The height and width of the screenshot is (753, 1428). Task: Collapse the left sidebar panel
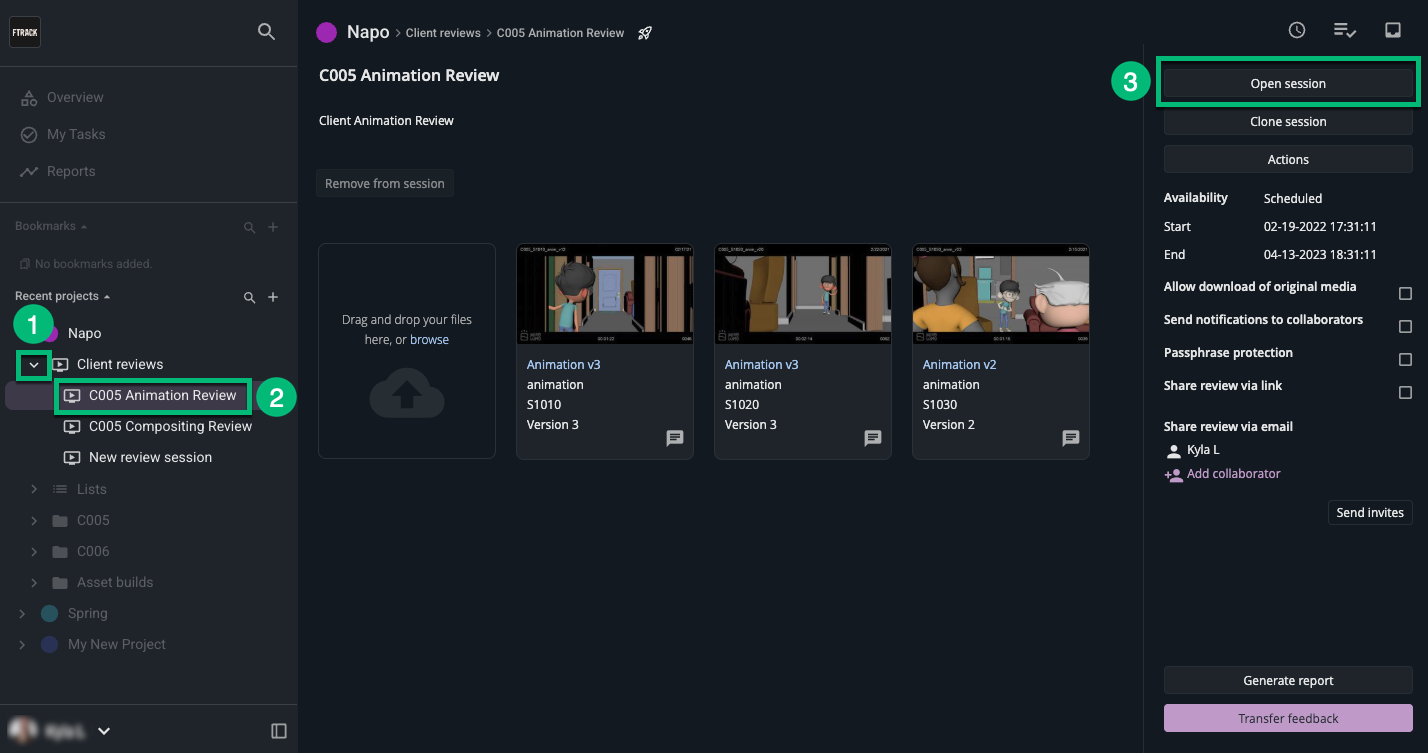point(278,730)
